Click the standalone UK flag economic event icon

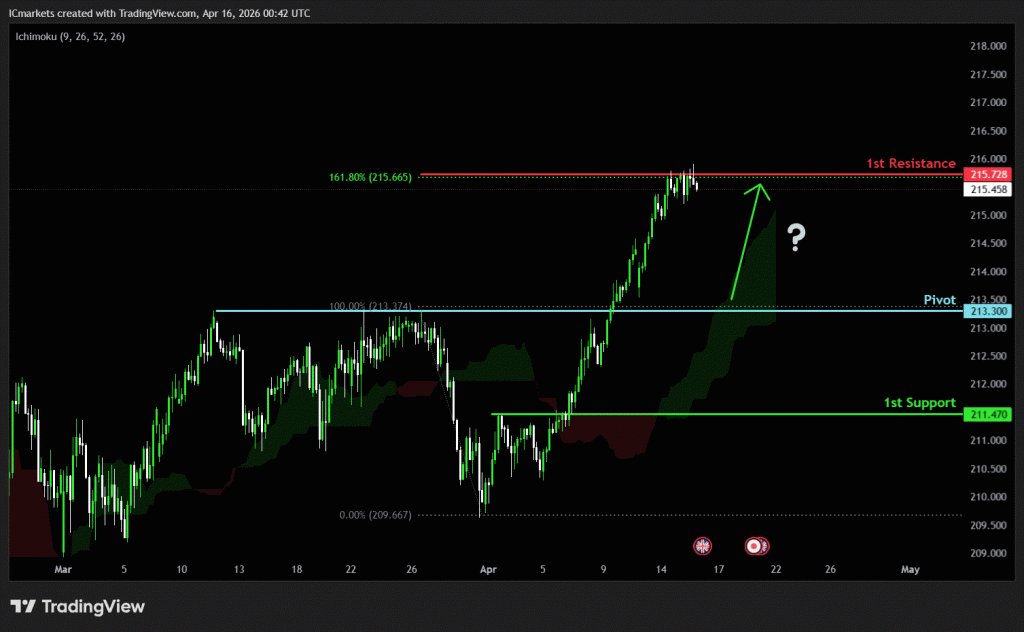(x=703, y=545)
